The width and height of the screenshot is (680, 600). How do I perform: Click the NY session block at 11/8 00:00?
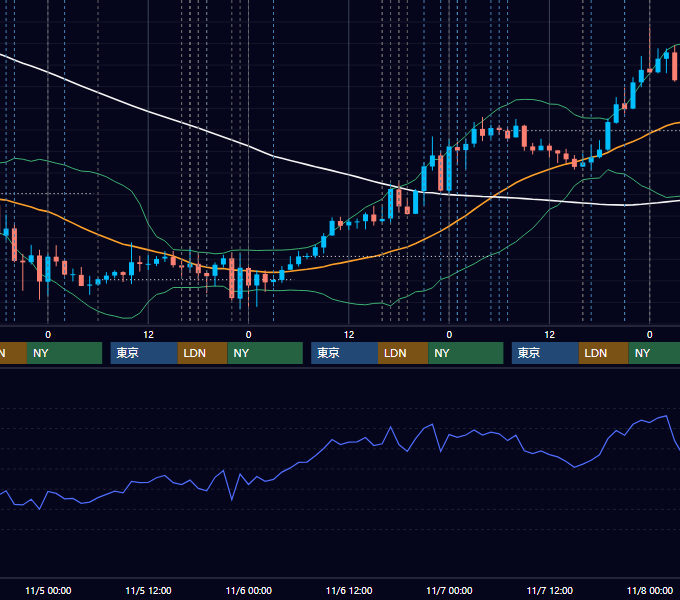pos(654,353)
